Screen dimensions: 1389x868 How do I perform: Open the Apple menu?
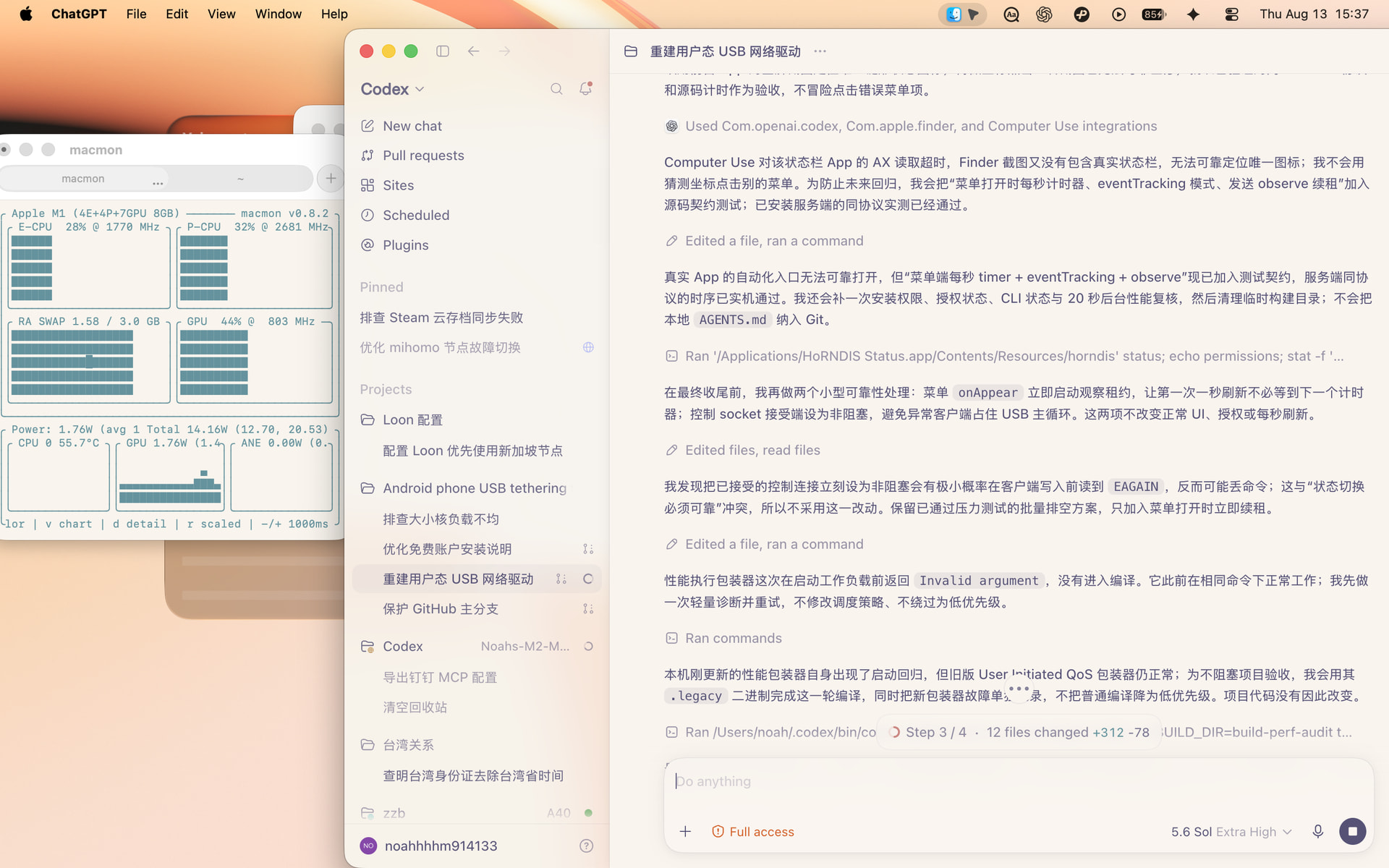coord(26,14)
